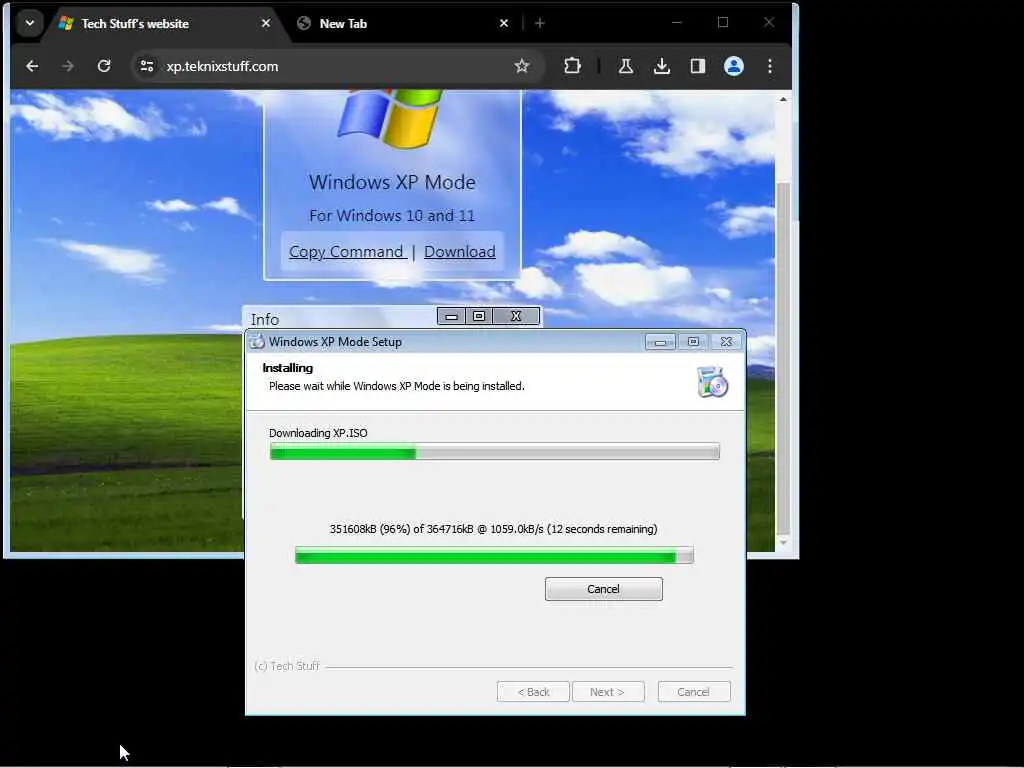The image size is (1024, 768).
Task: Open the tab search dropdown arrow
Action: pyautogui.click(x=29, y=24)
